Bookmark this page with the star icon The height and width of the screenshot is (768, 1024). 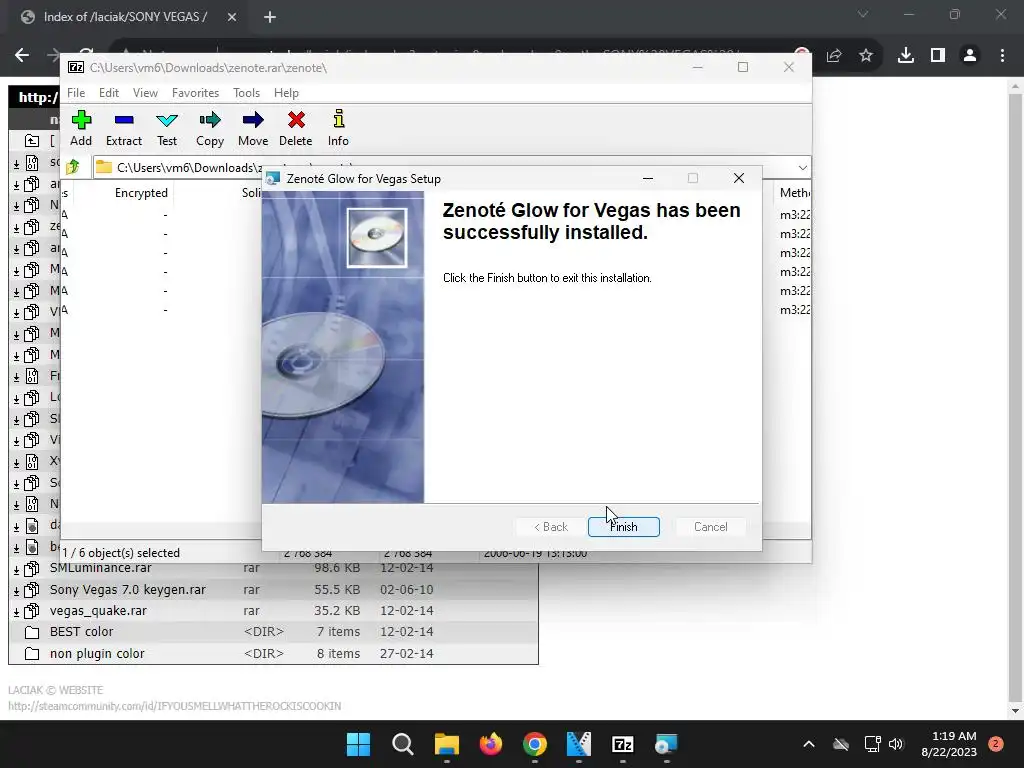click(866, 56)
